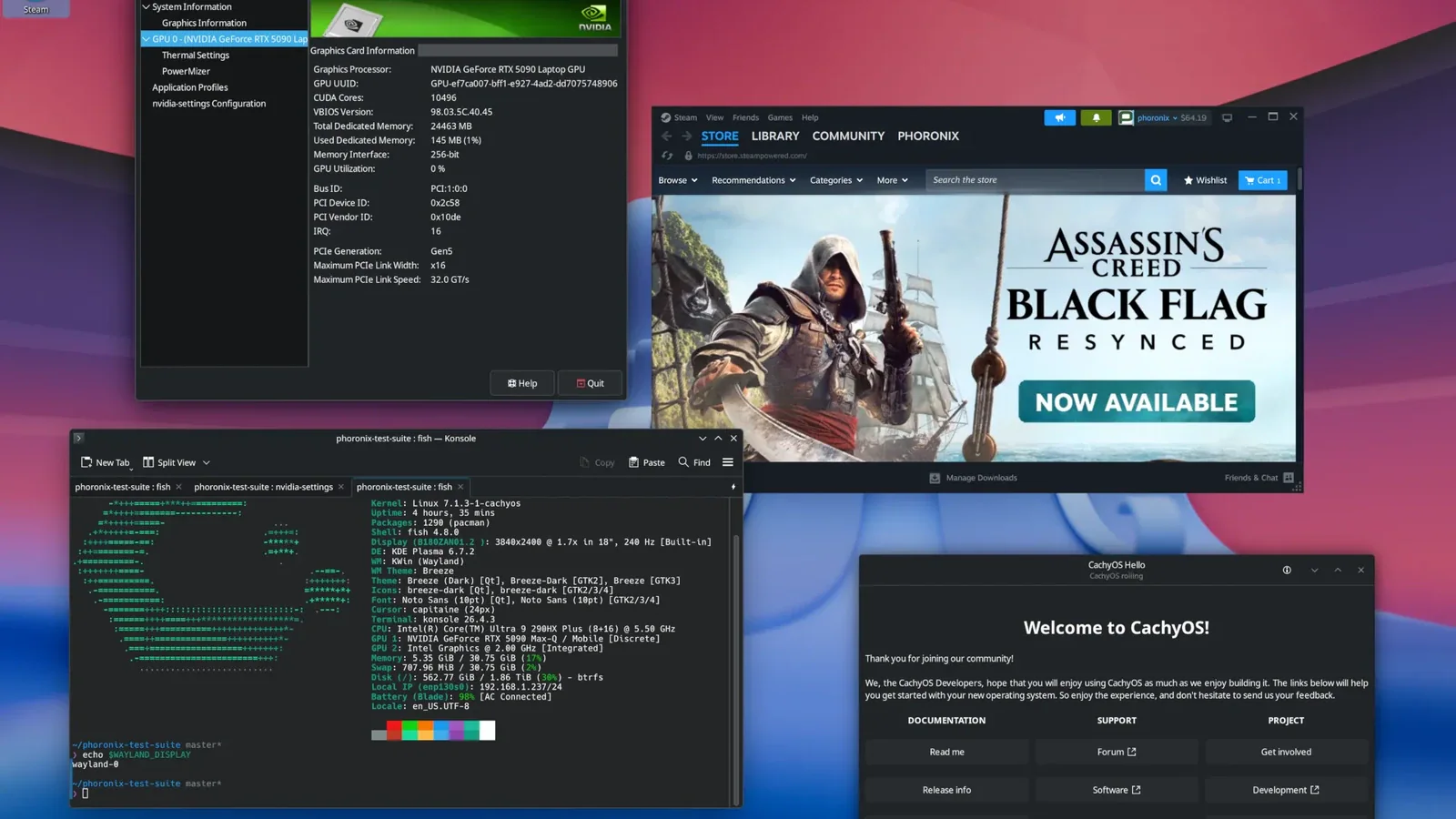The height and width of the screenshot is (819, 1456).
Task: Click NOW AVAILABLE on Black Flag banner
Action: click(1137, 401)
